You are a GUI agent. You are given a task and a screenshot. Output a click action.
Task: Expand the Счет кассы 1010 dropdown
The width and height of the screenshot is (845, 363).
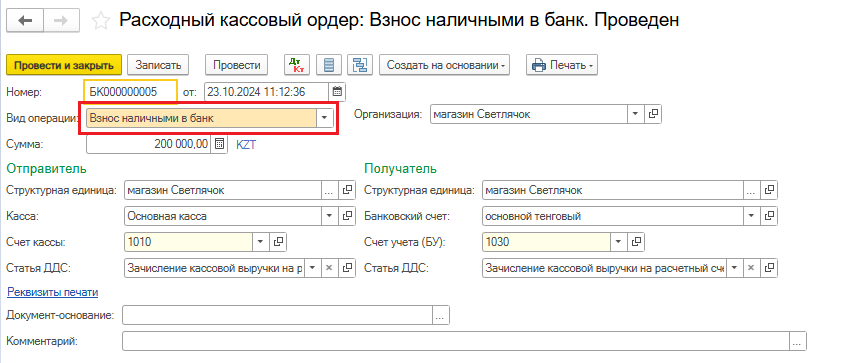click(x=261, y=242)
